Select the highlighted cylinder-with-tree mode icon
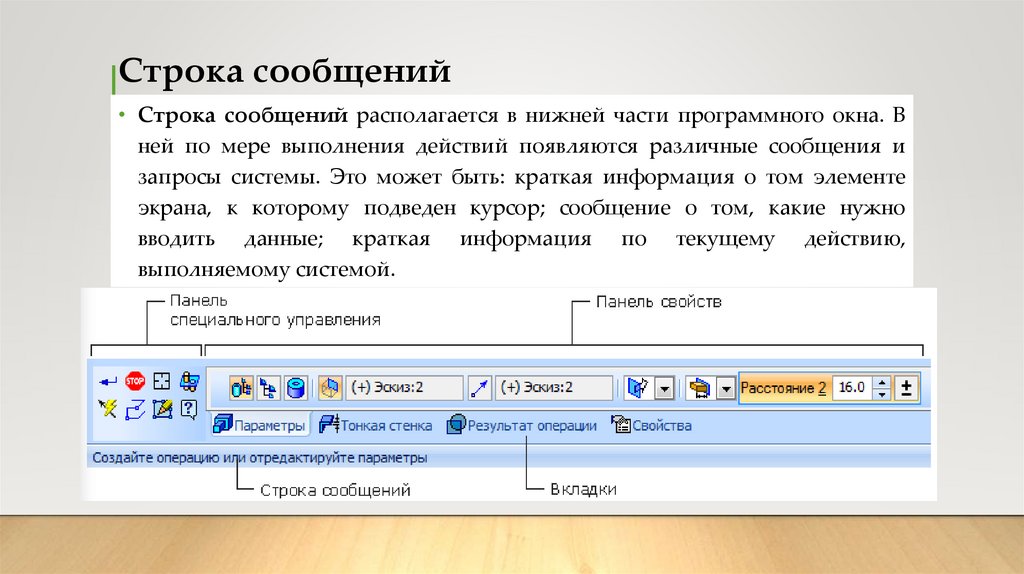The image size is (1024, 574). point(241,388)
